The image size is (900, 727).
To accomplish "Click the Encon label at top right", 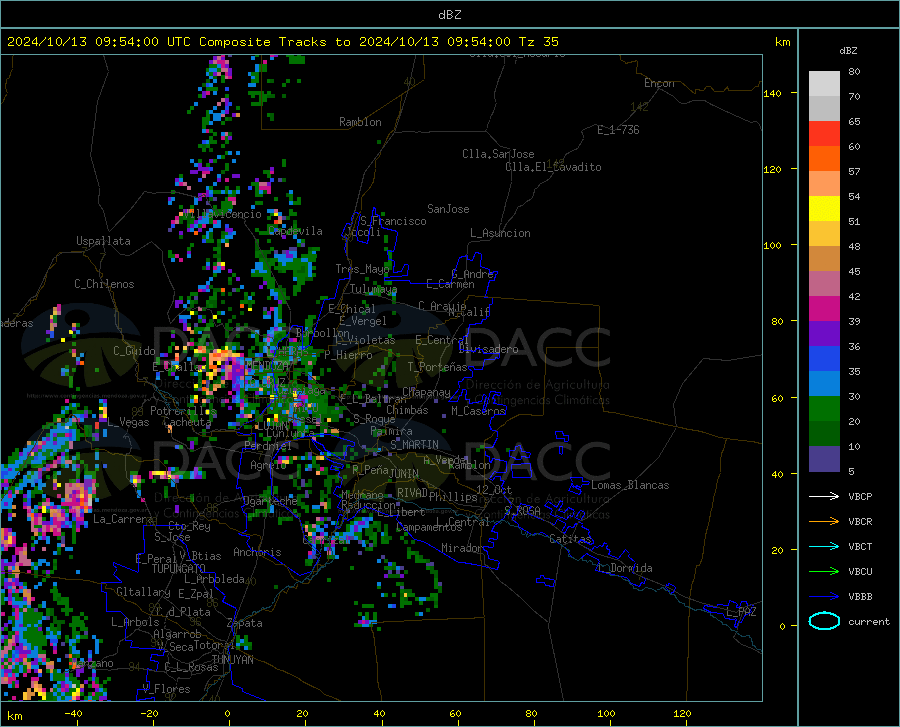I will point(659,83).
